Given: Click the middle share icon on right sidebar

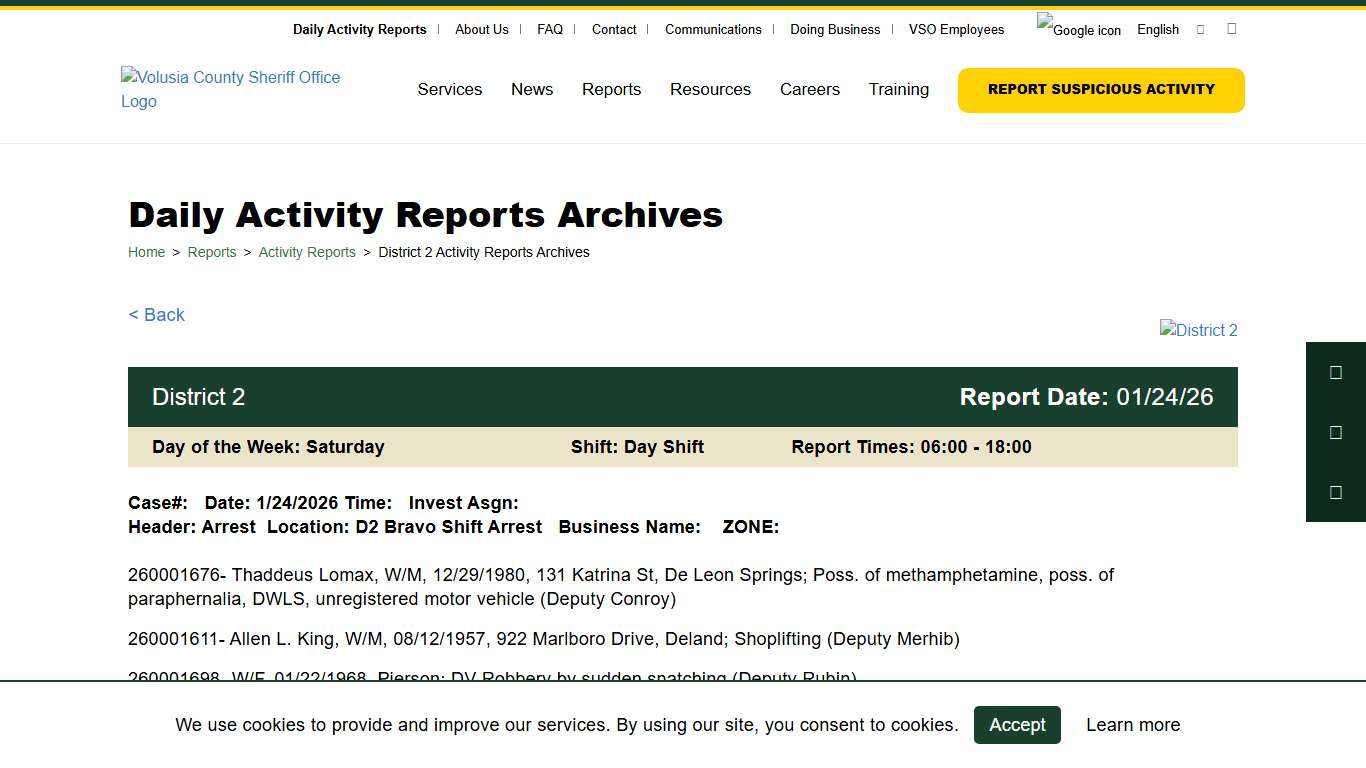Looking at the screenshot, I should [x=1336, y=432].
